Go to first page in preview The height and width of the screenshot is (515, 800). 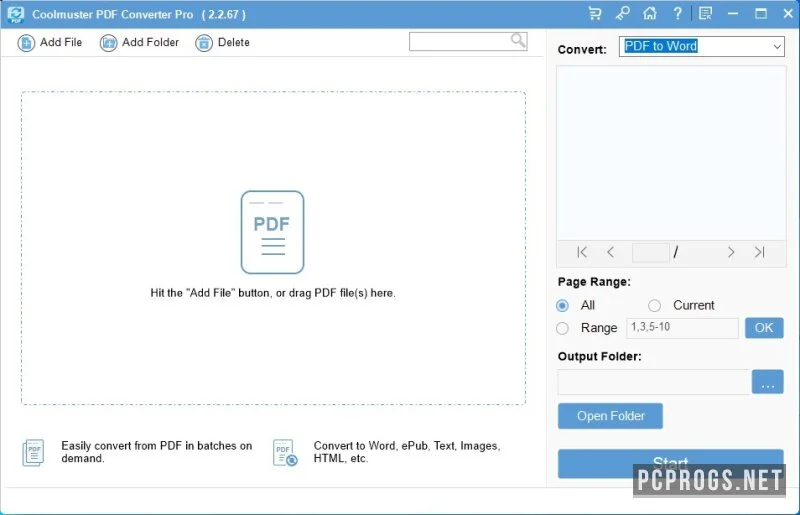582,252
